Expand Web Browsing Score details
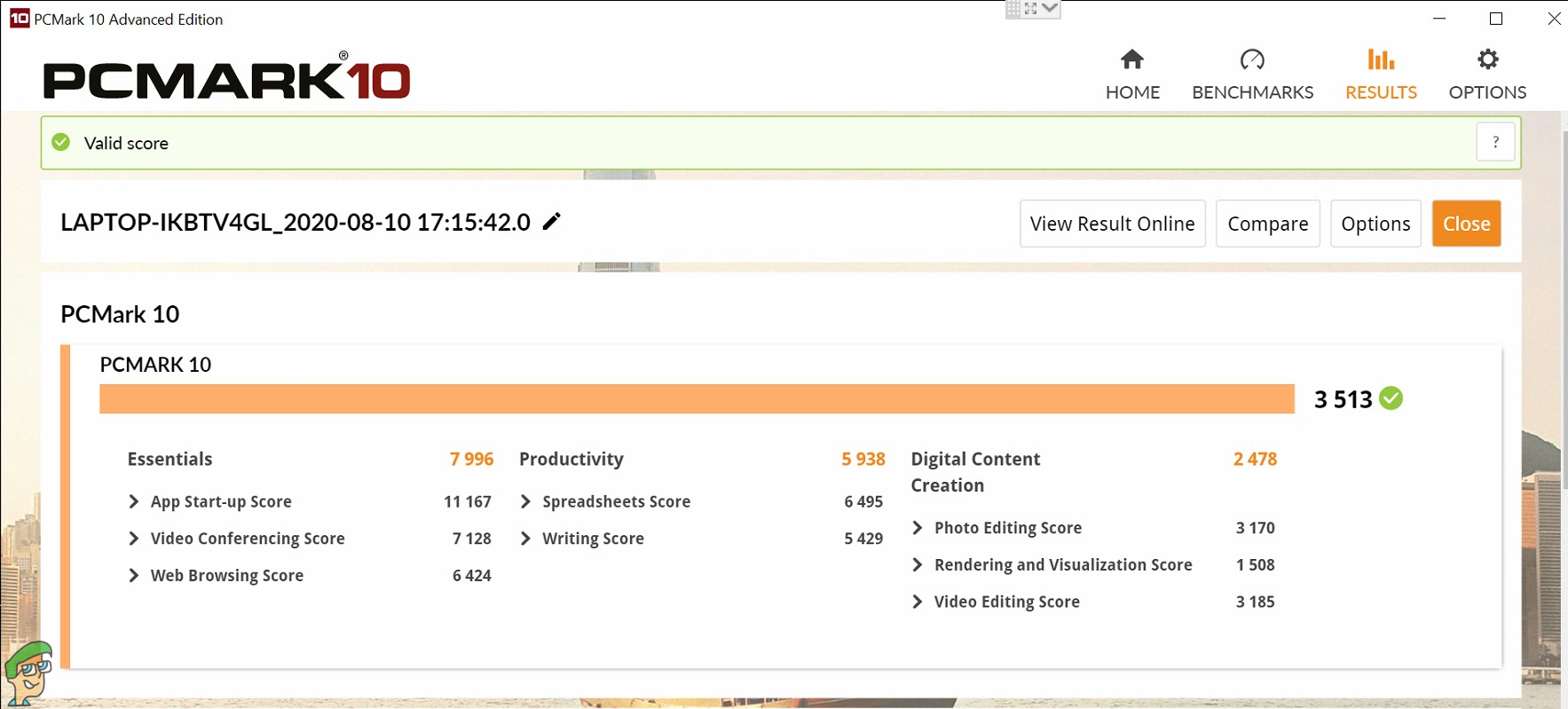 [x=134, y=576]
